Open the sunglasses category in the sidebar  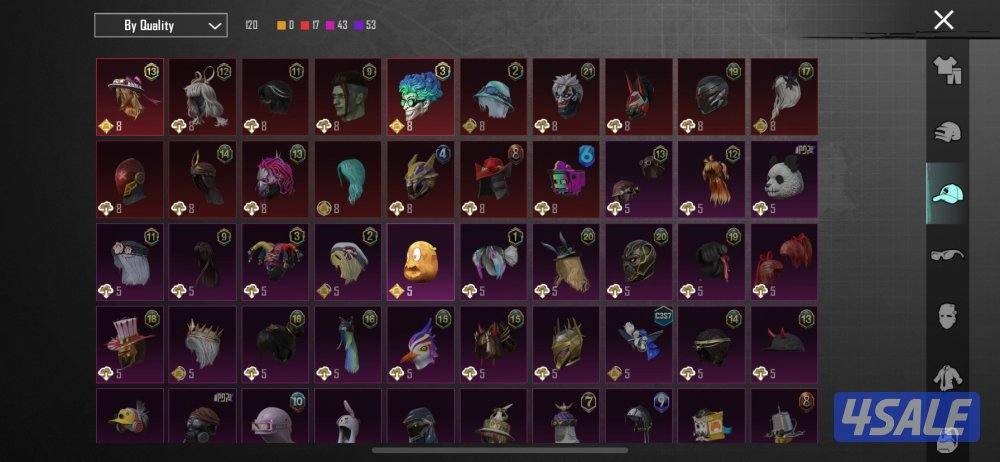[x=947, y=255]
